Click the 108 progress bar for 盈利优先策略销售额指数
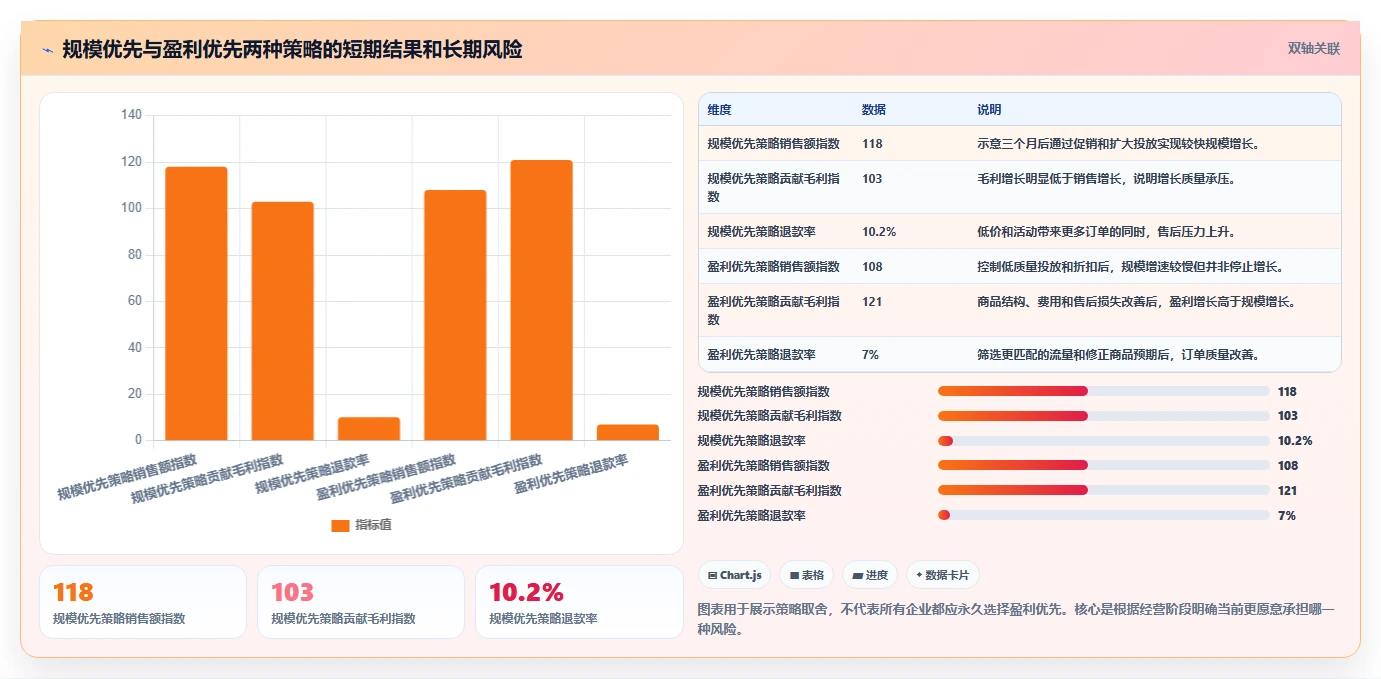 pos(1104,466)
